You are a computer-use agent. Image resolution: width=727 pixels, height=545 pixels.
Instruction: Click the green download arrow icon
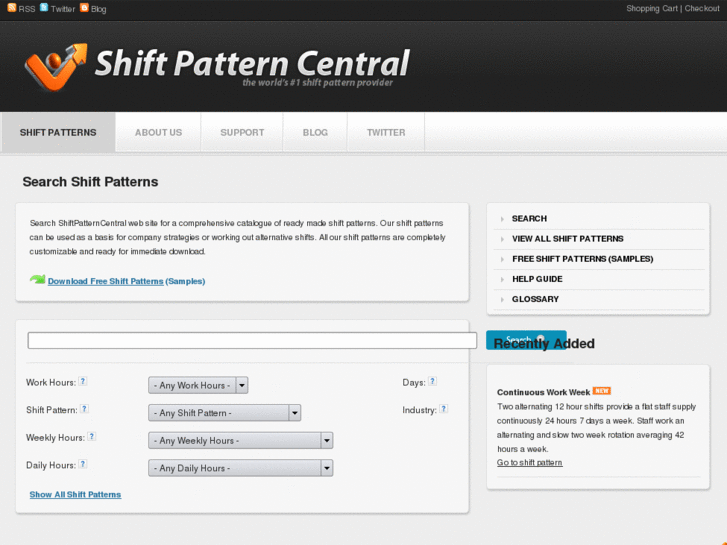click(x=37, y=280)
